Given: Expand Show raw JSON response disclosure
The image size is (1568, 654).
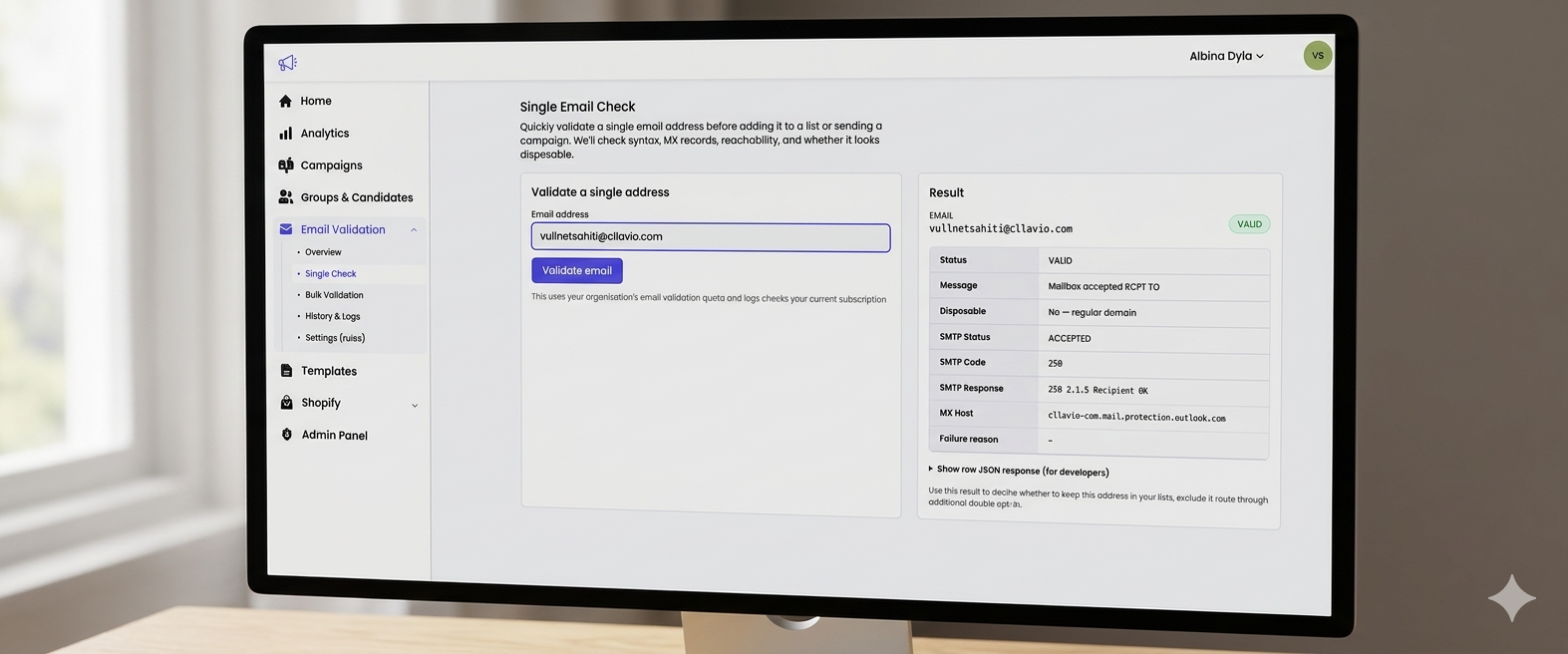Looking at the screenshot, I should (1018, 471).
